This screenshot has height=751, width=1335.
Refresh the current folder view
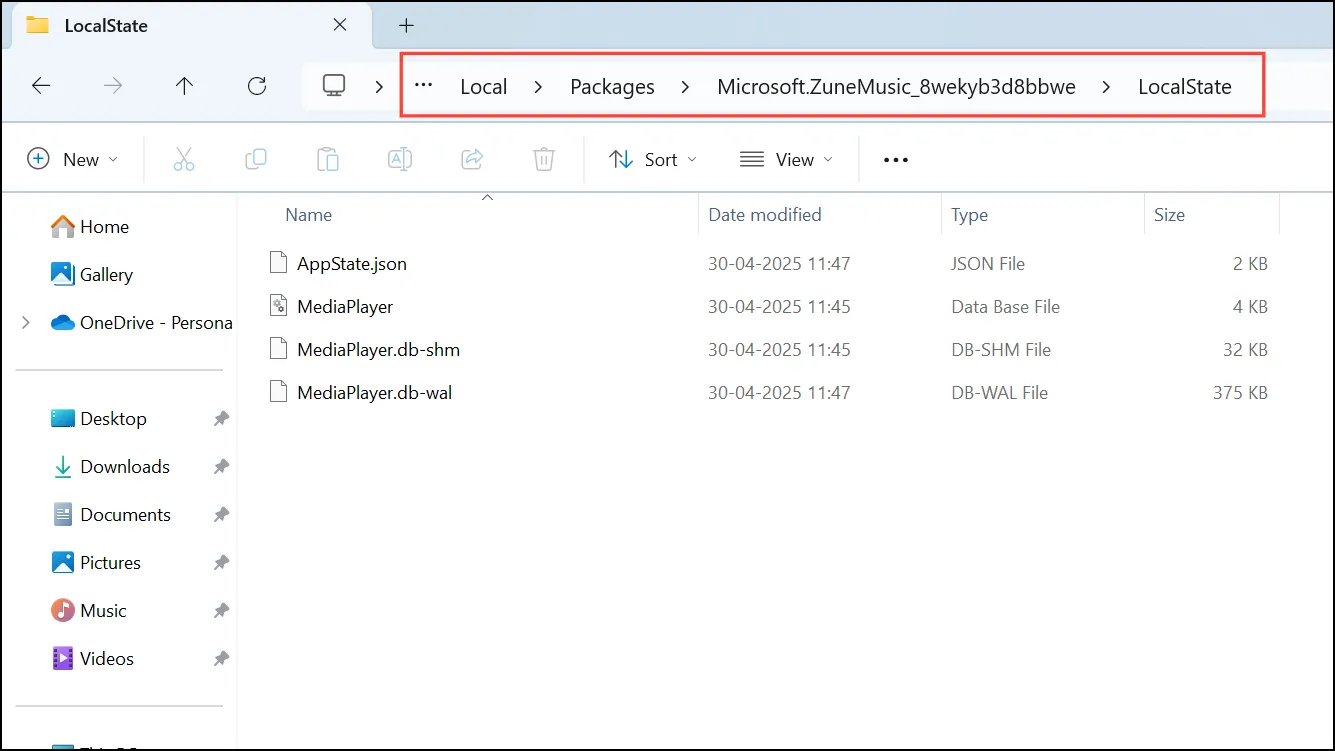coord(257,86)
